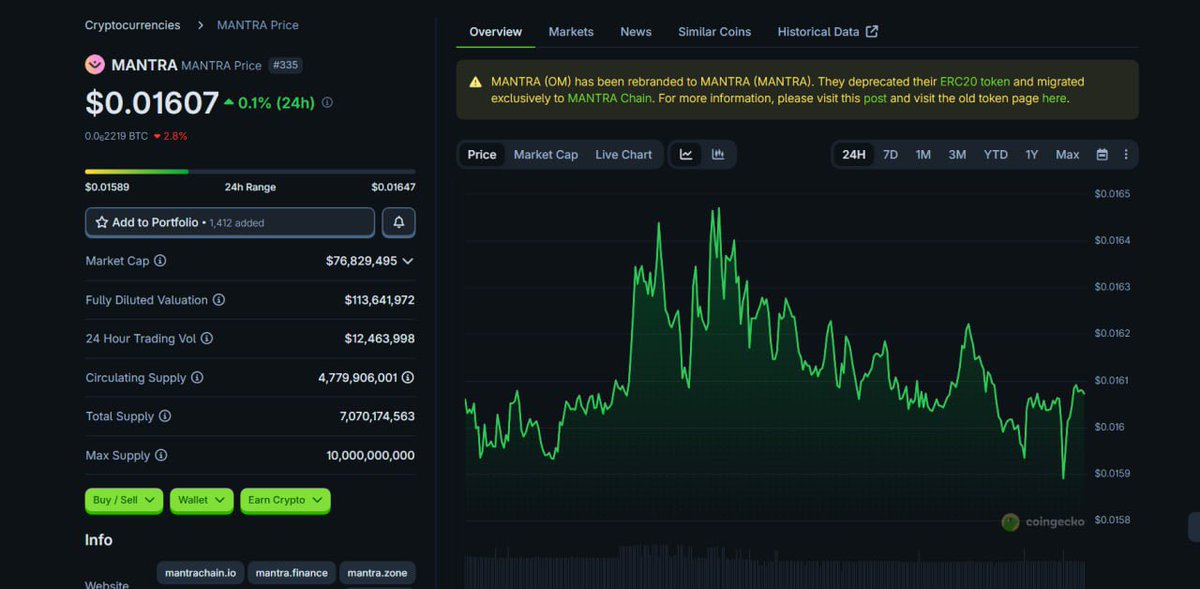Image resolution: width=1200 pixels, height=589 pixels.
Task: Click the $76,829,495 market cap value
Action: (x=361, y=261)
